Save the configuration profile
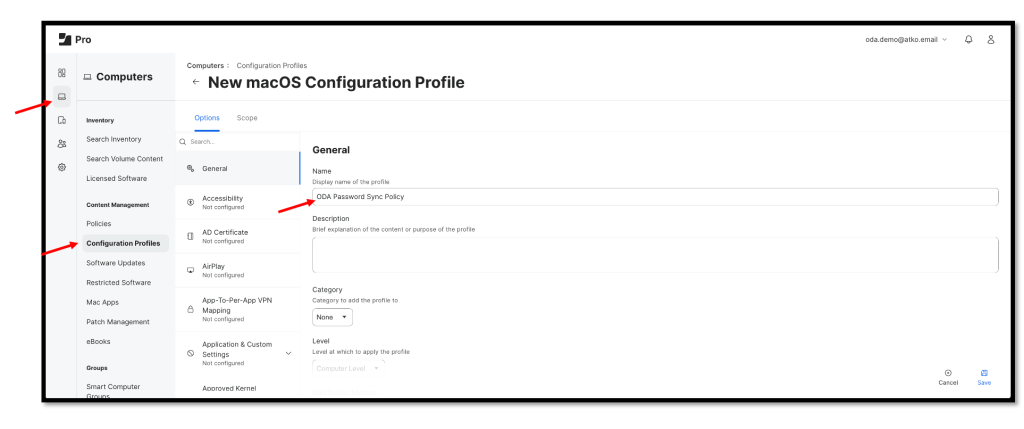Image resolution: width=1024 pixels, height=429 pixels. point(985,376)
